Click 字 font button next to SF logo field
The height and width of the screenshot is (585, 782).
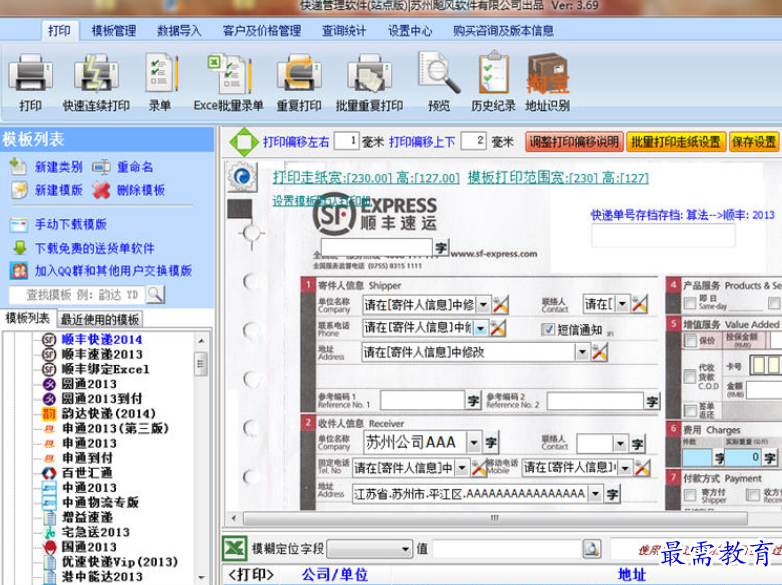click(x=441, y=247)
